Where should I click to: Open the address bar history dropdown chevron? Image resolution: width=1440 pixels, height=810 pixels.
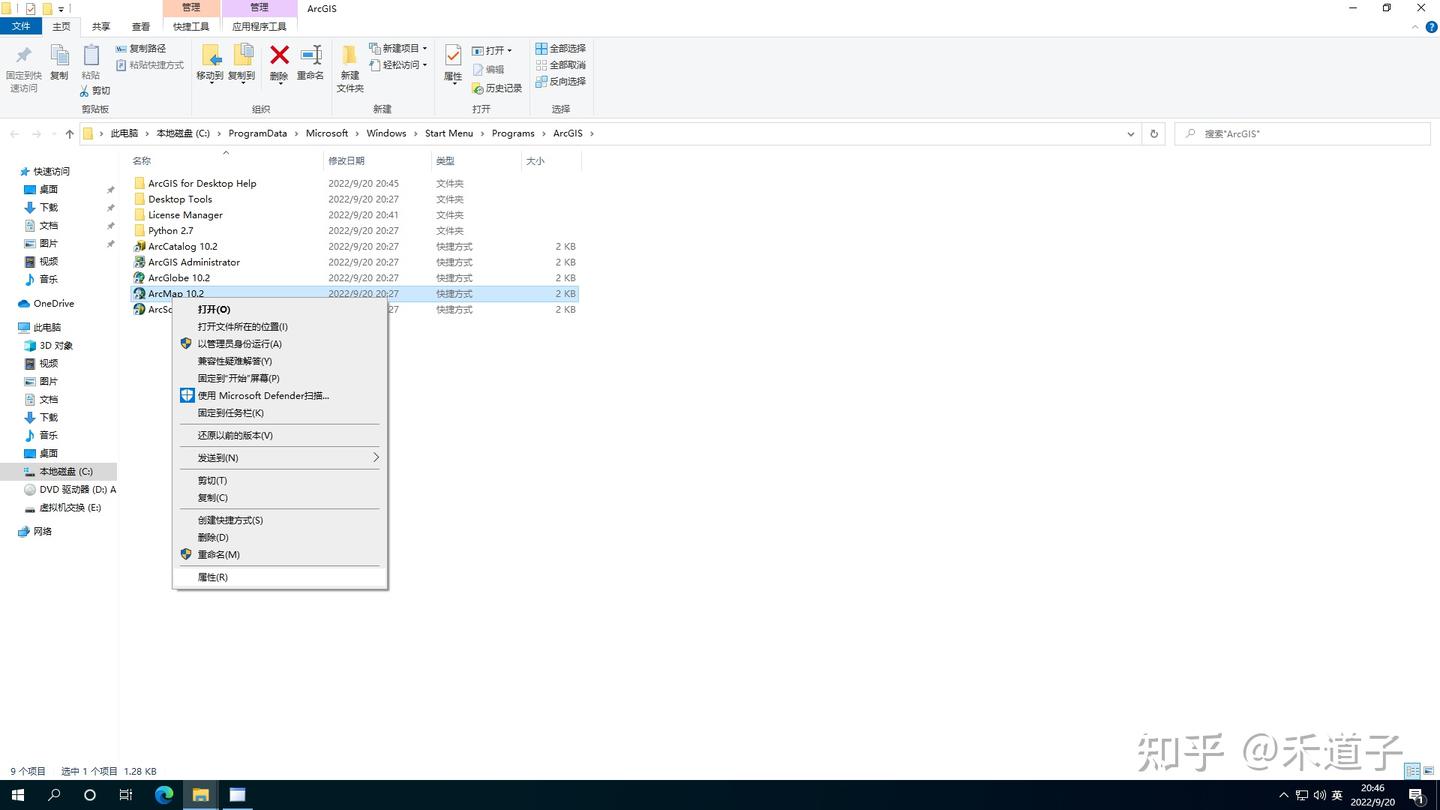click(1130, 133)
